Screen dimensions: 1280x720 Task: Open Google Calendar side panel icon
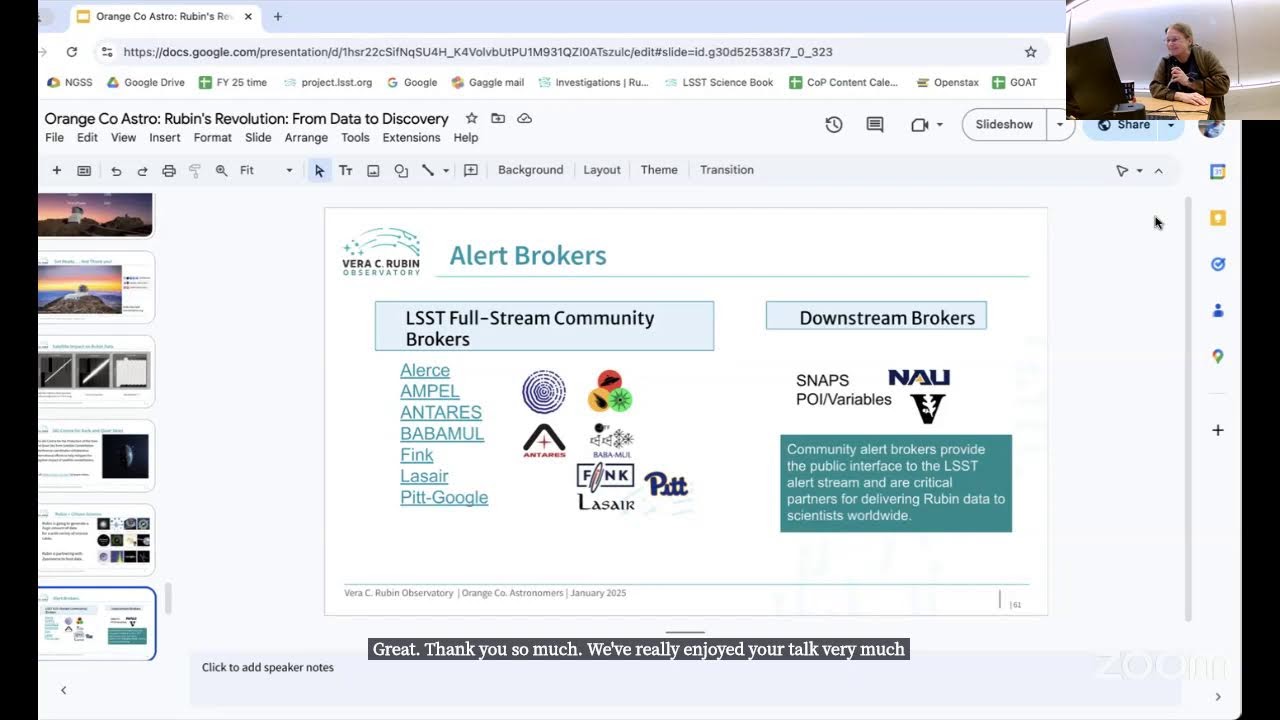tap(1218, 172)
